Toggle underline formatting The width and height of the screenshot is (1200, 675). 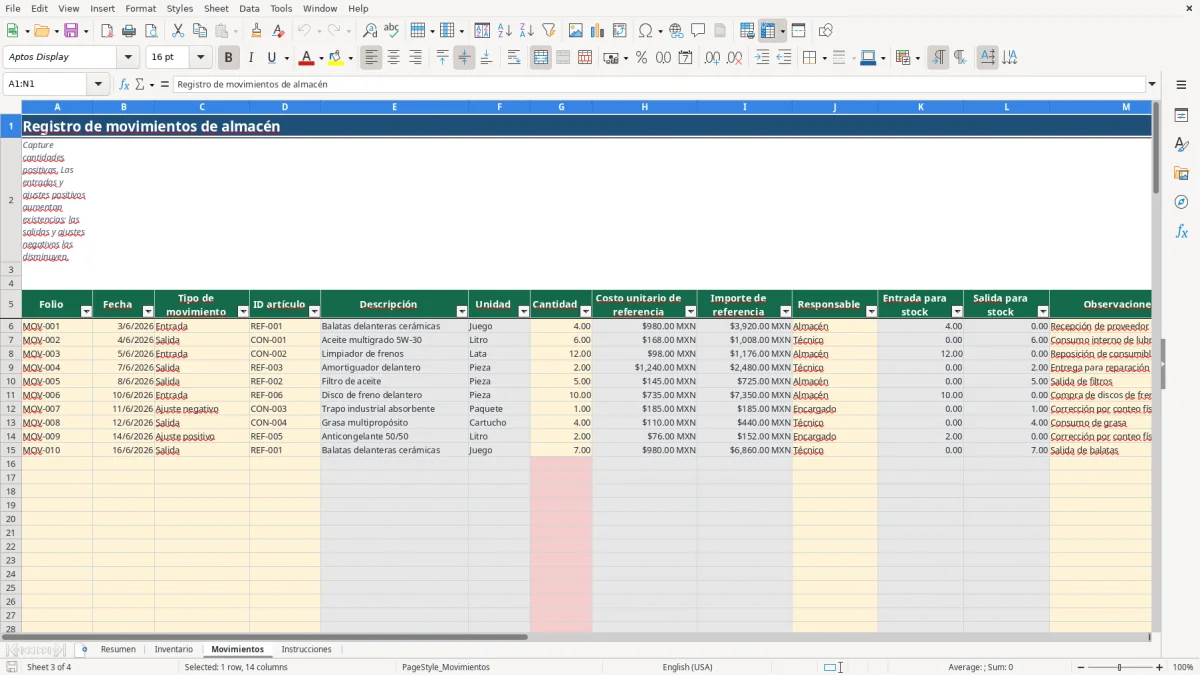coord(271,58)
